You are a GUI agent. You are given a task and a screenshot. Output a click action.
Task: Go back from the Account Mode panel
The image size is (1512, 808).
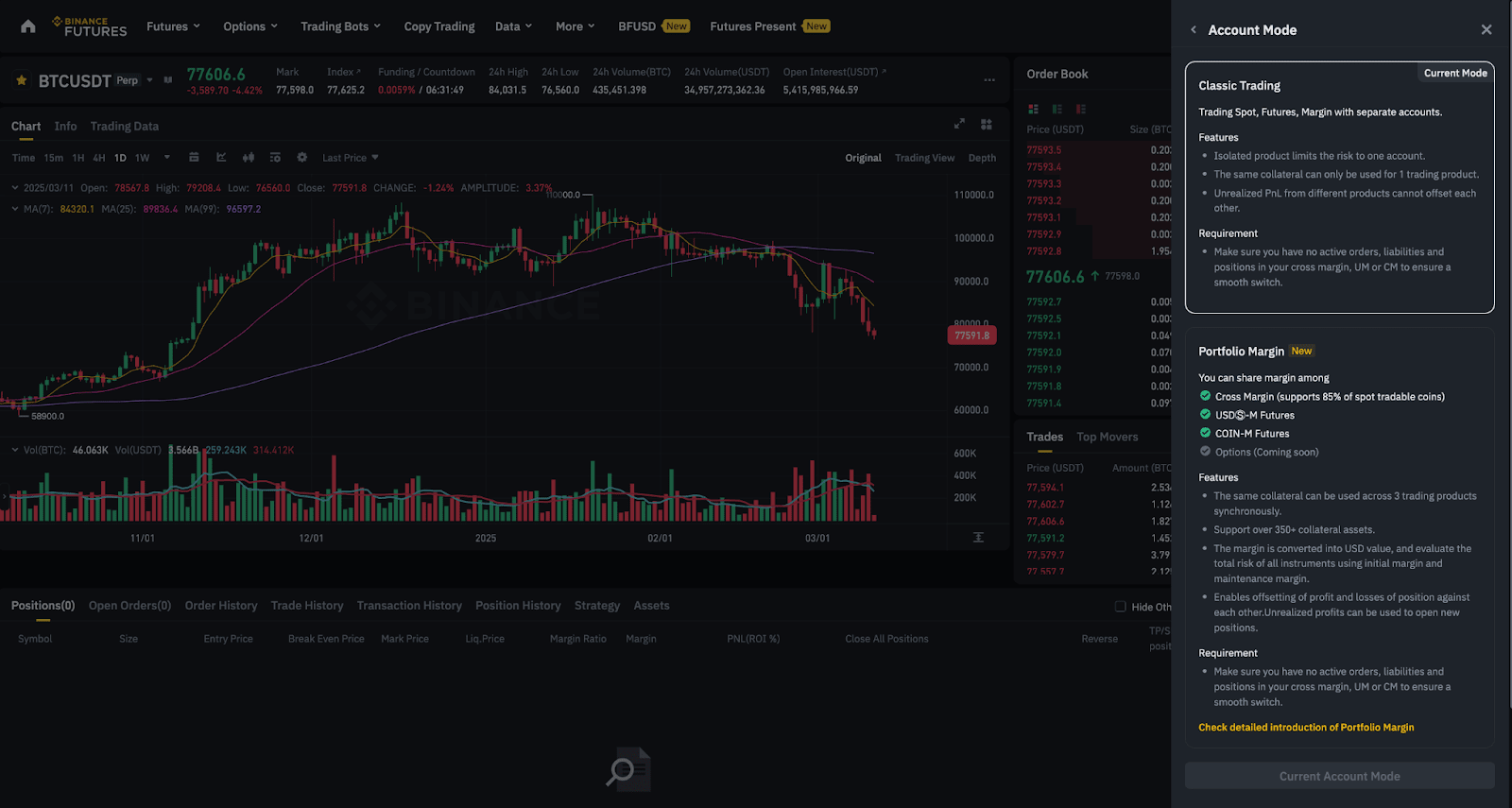1194,30
